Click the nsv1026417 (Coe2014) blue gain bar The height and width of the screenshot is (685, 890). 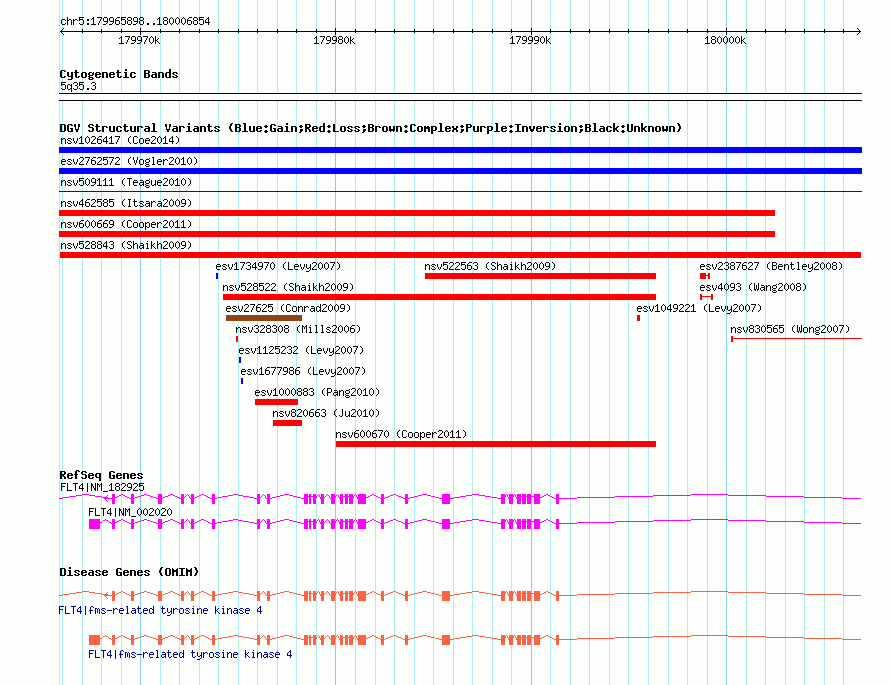[x=460, y=150]
